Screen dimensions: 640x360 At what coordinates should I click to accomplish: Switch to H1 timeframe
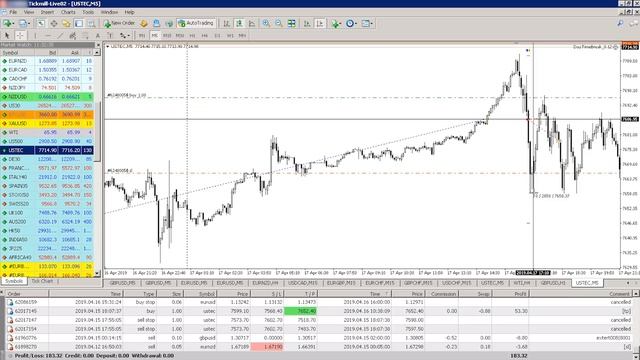192,36
